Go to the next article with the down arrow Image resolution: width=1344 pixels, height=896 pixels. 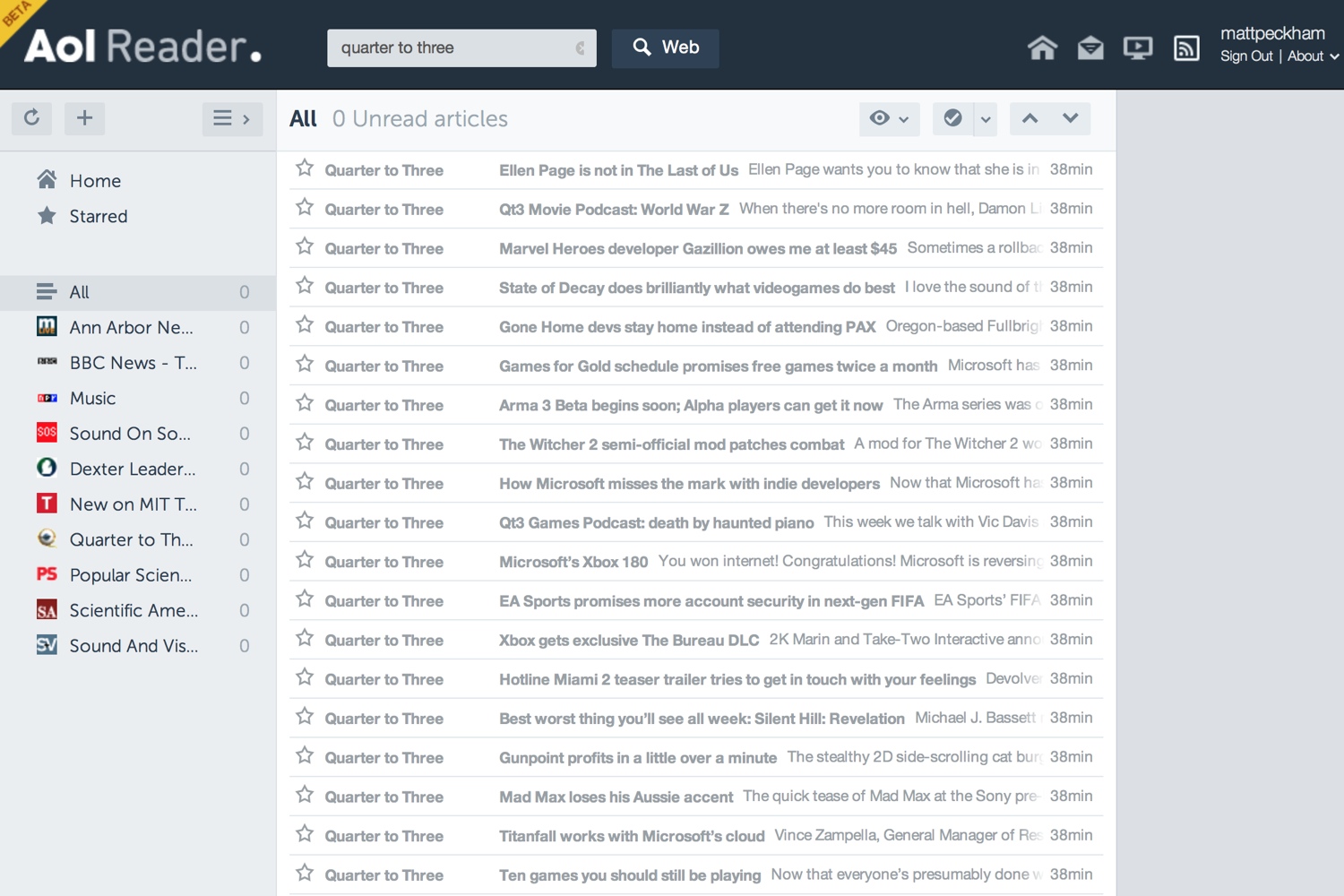tap(1070, 118)
